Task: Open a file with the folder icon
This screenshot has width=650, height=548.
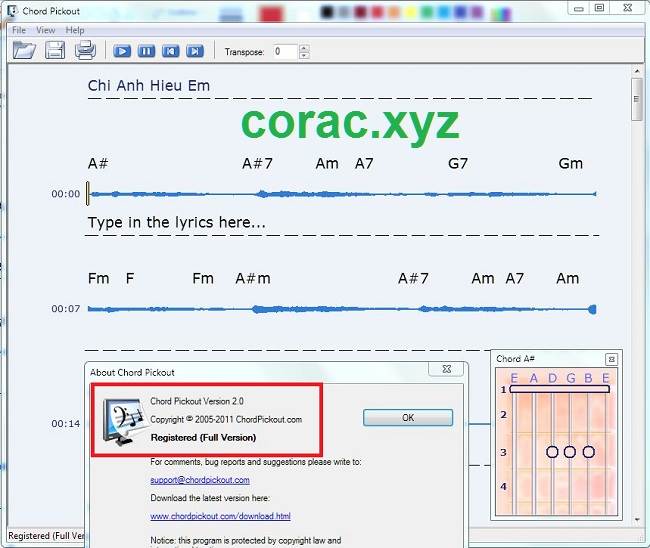Action: point(24,51)
